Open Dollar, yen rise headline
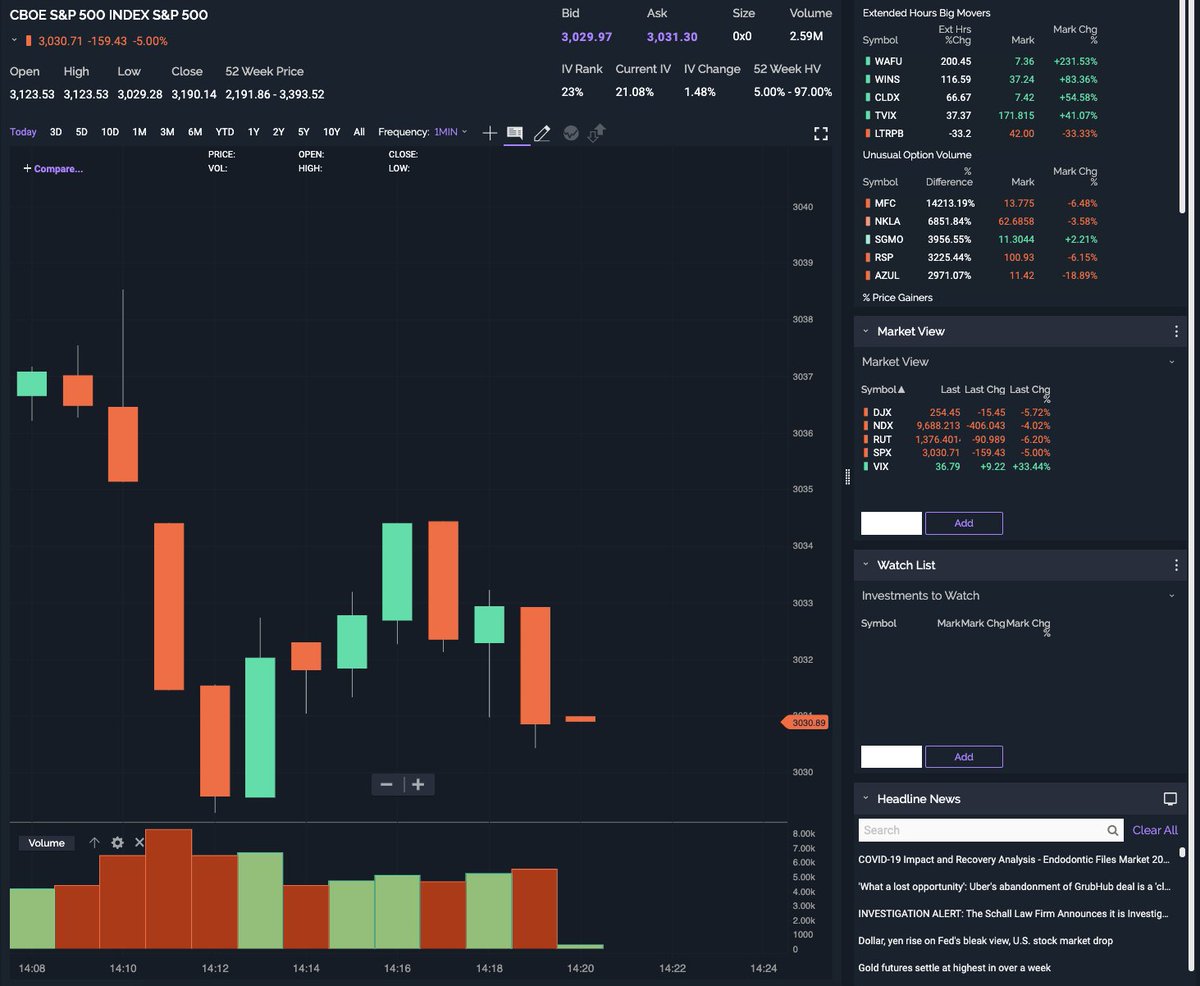 pyautogui.click(x=986, y=941)
